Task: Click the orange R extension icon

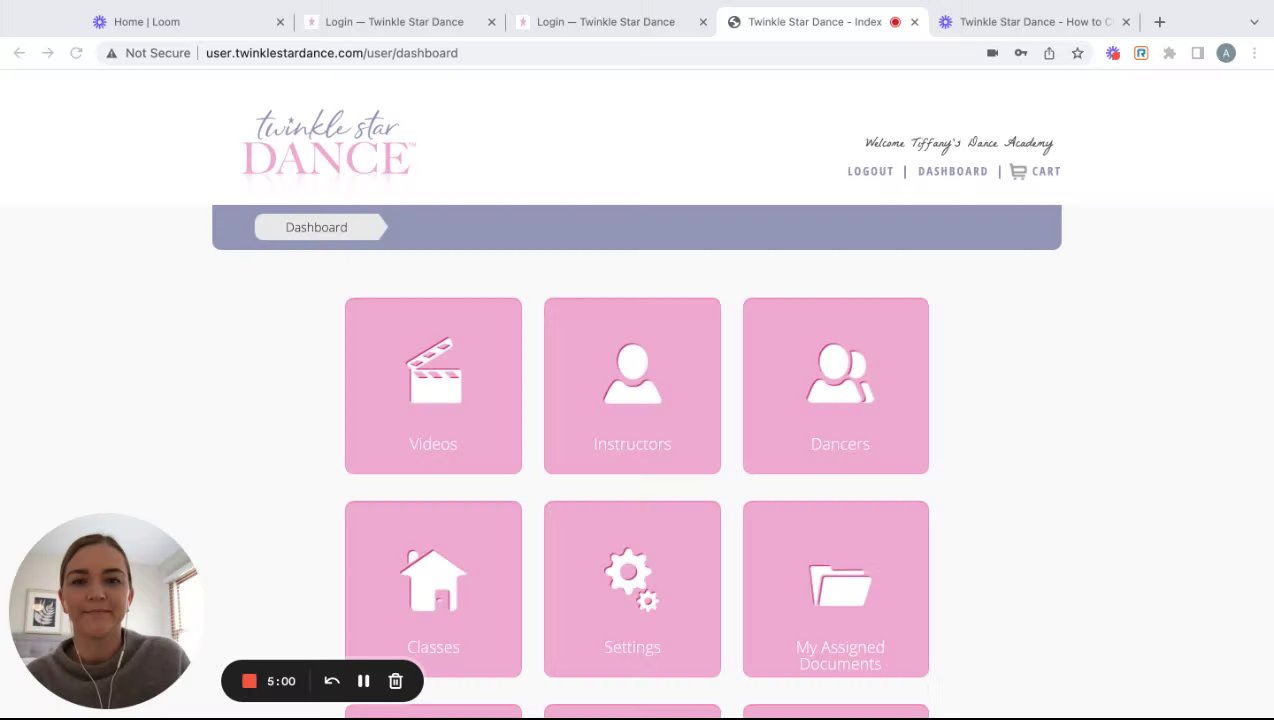Action: tap(1141, 53)
